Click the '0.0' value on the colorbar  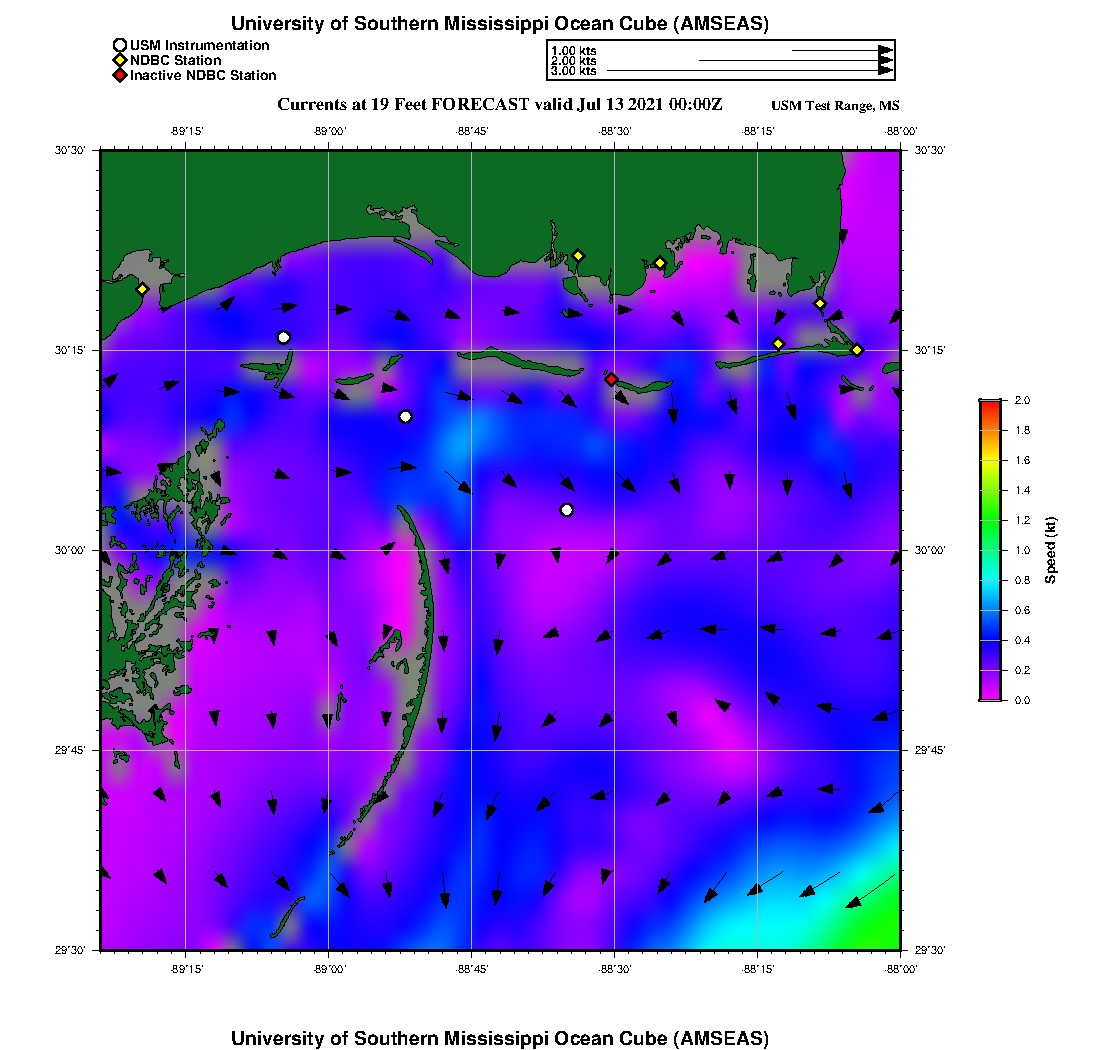tap(1022, 700)
